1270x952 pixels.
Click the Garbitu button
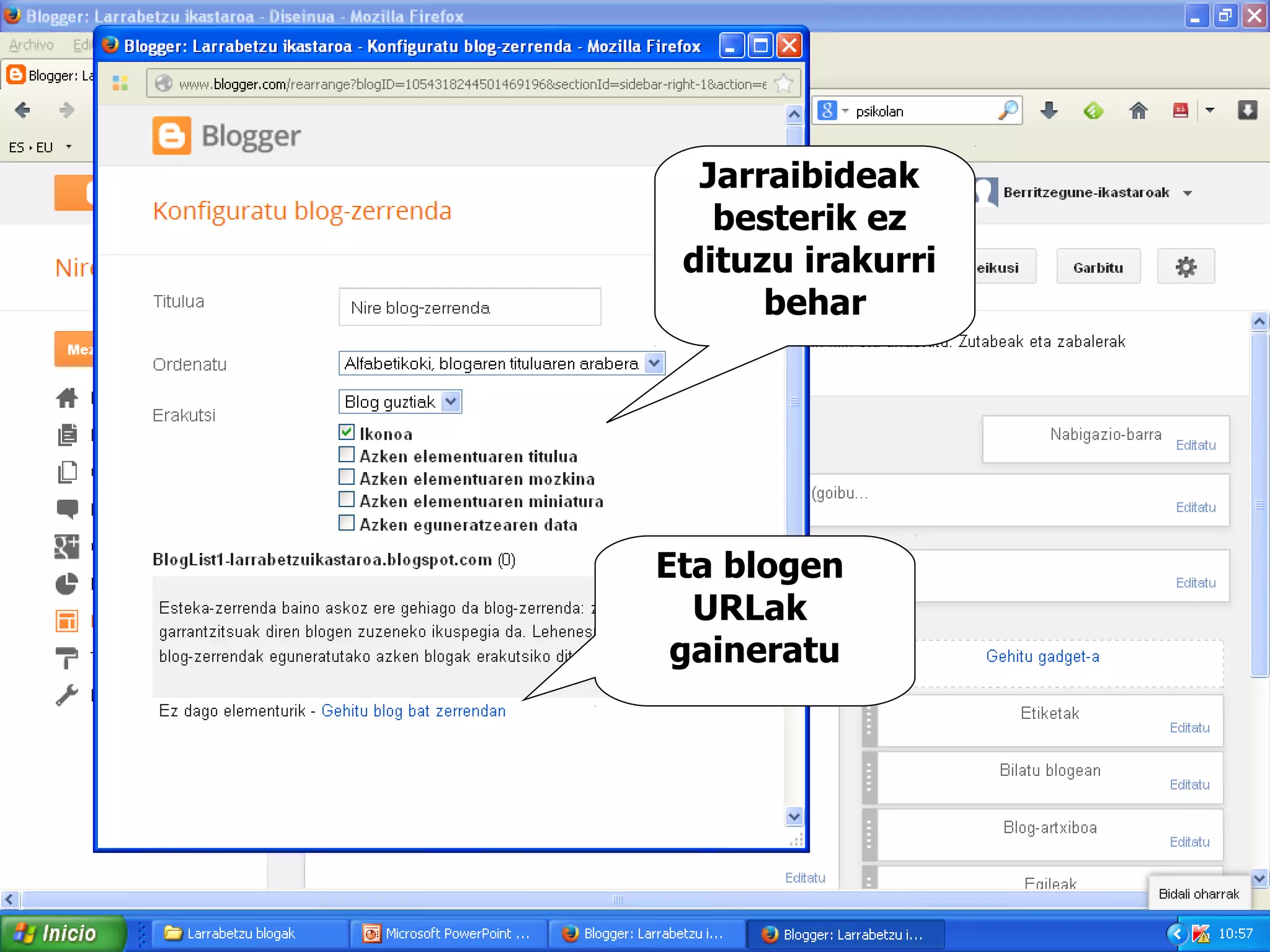(1098, 267)
